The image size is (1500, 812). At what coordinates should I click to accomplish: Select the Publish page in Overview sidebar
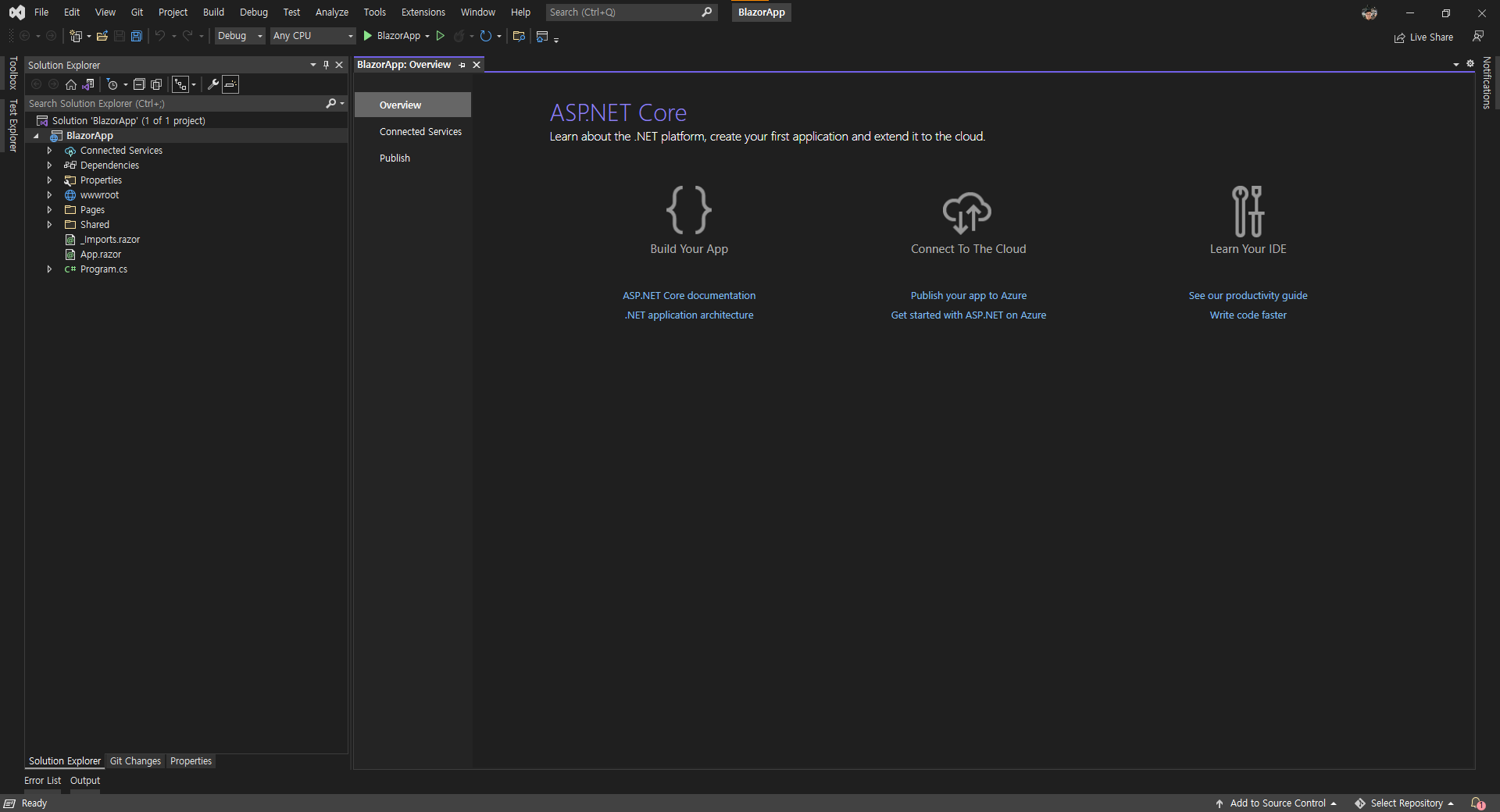395,158
